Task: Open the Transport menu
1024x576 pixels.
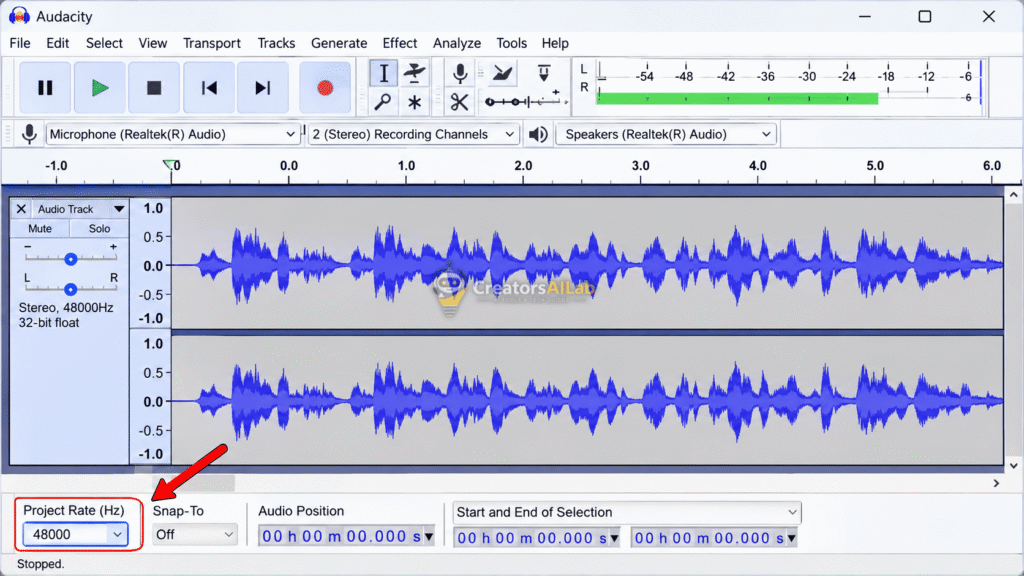Action: pos(212,43)
